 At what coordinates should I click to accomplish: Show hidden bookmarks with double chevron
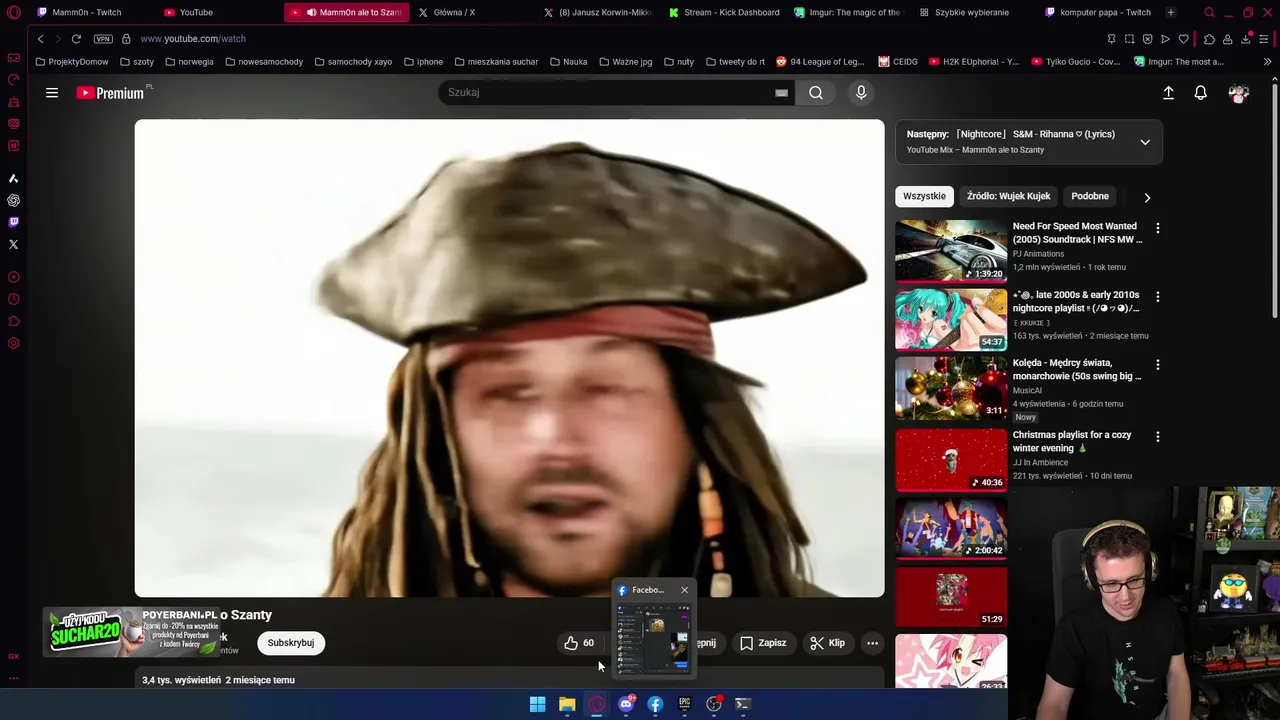click(1267, 62)
